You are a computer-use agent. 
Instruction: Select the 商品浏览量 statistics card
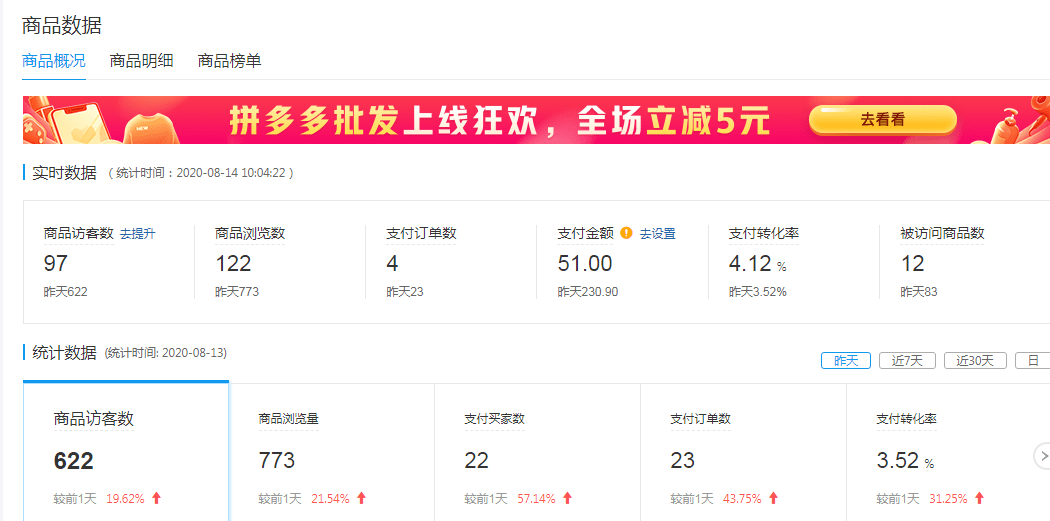click(332, 450)
